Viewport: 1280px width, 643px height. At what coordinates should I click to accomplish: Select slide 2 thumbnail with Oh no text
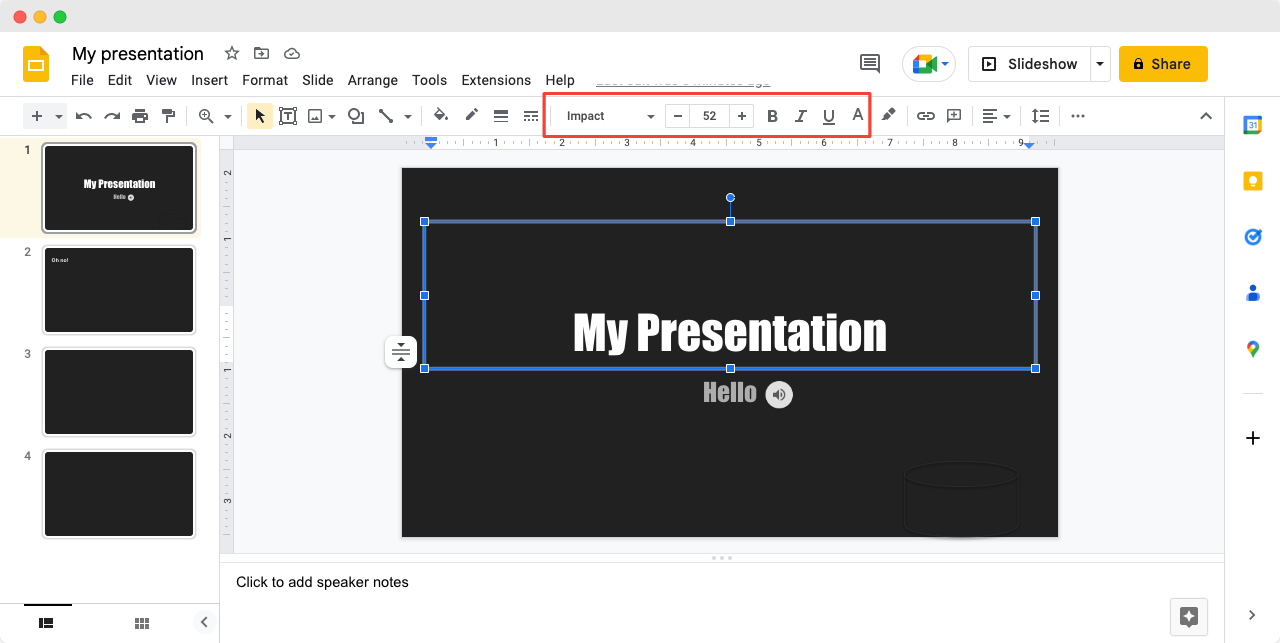pos(119,290)
